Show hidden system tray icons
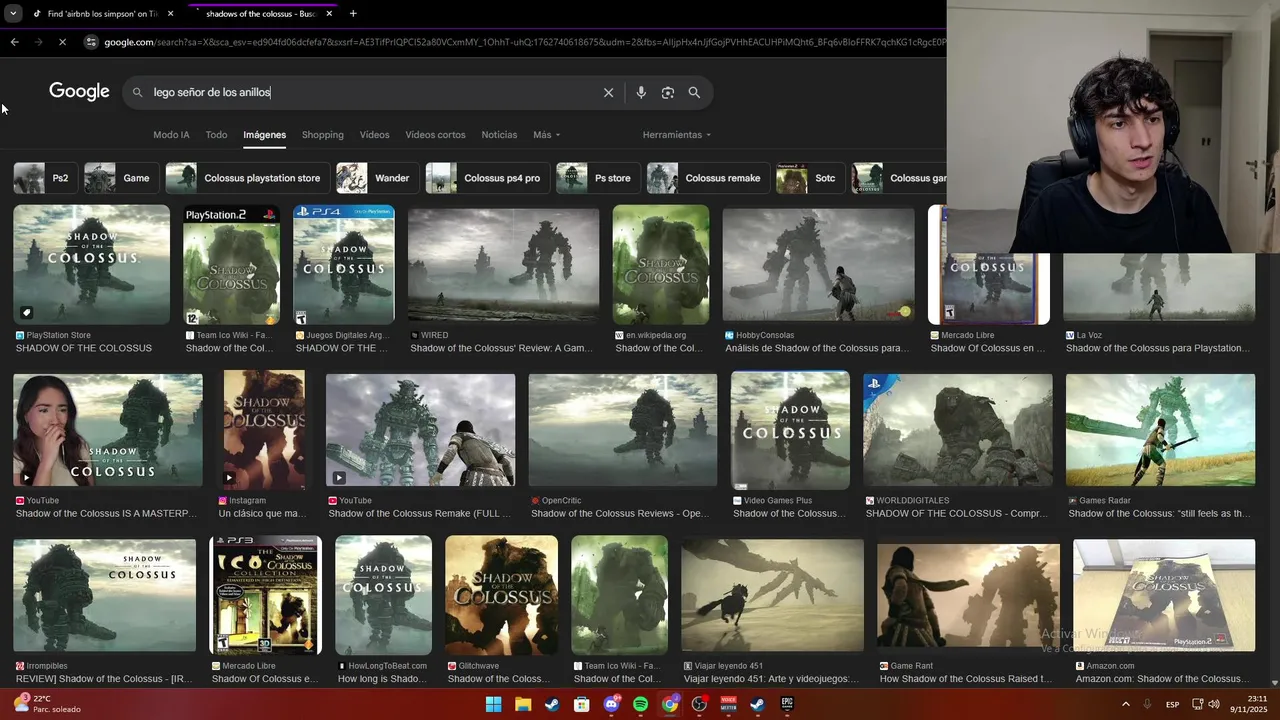This screenshot has height=720, width=1280. tap(1125, 704)
